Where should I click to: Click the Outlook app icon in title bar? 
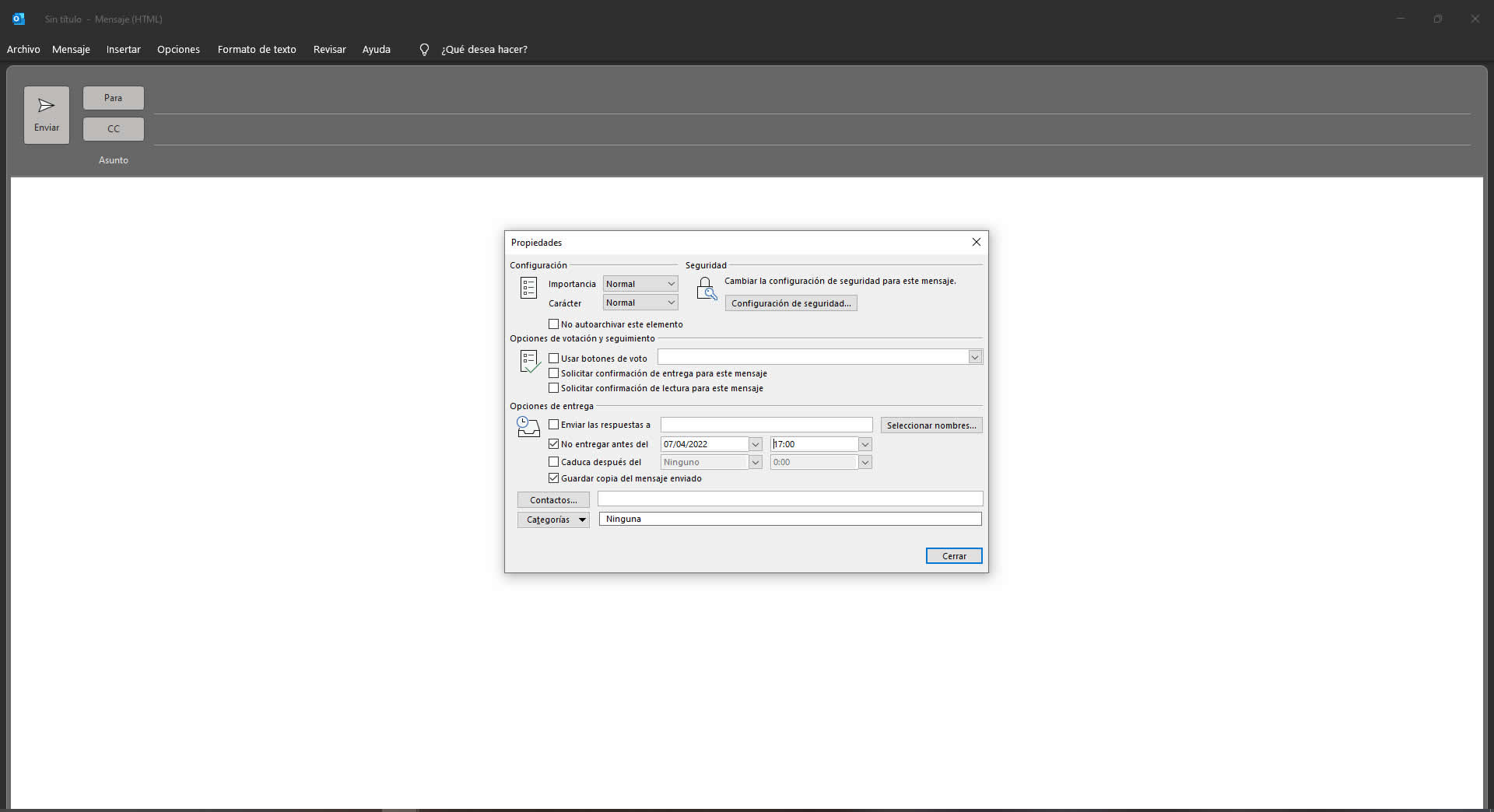[19, 19]
